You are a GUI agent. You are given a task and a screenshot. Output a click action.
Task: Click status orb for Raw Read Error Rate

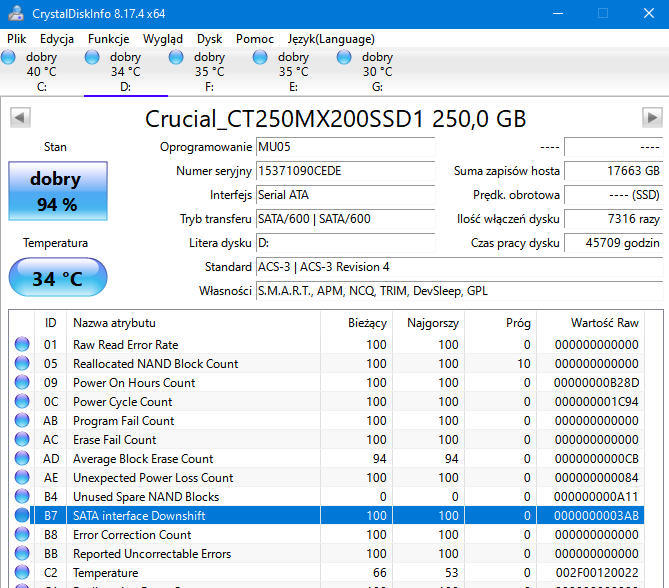(x=22, y=344)
